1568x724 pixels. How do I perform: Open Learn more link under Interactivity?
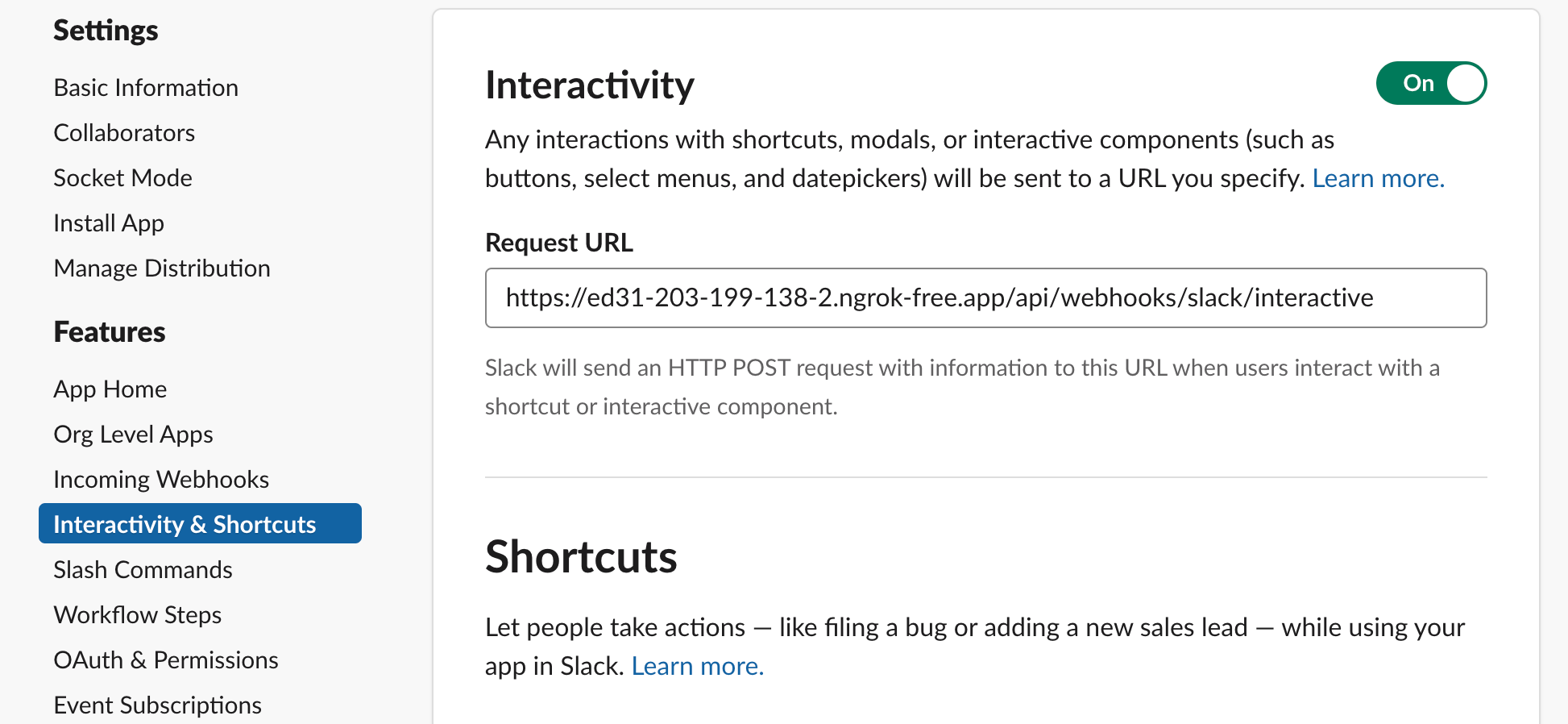[1378, 178]
